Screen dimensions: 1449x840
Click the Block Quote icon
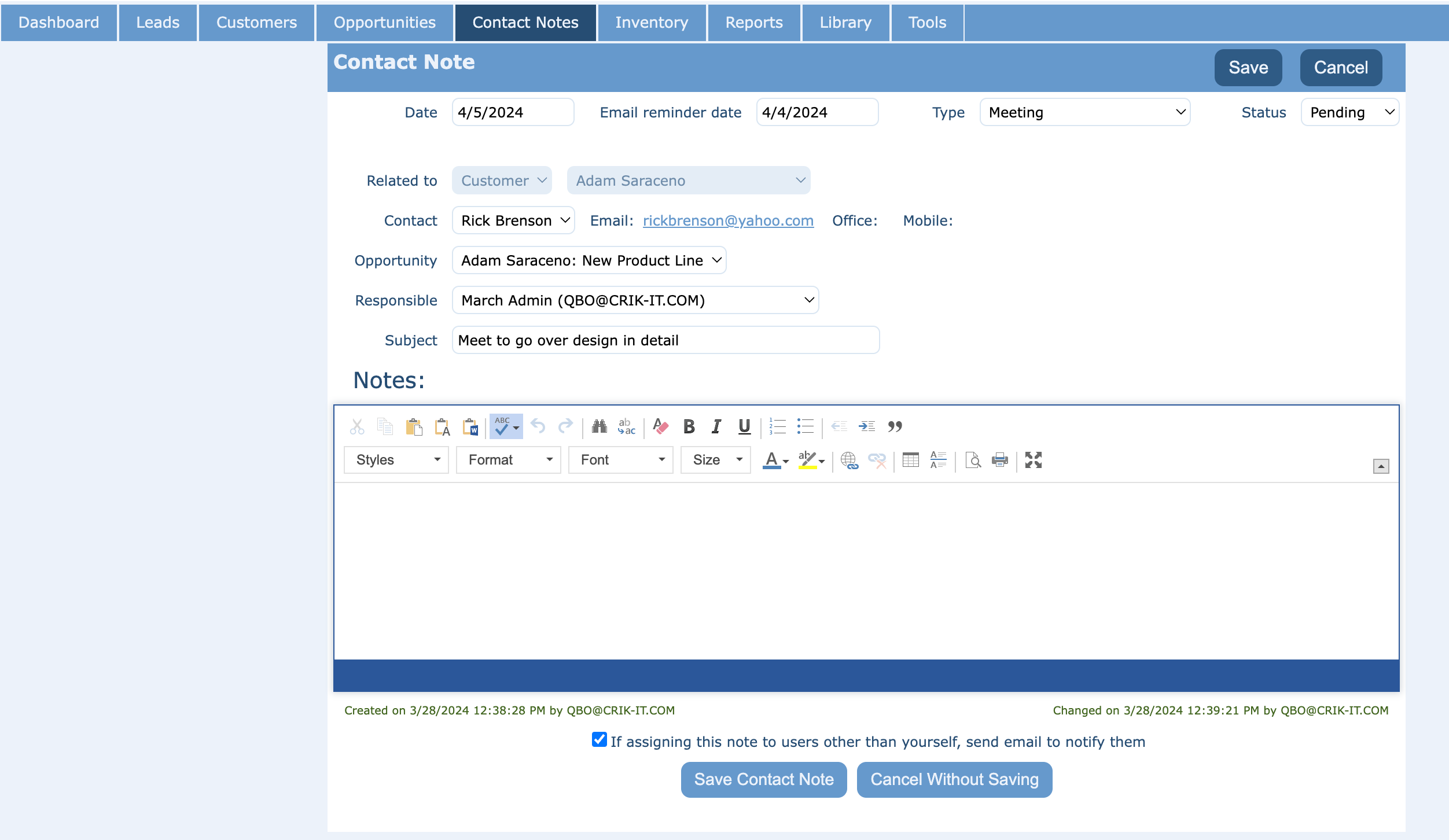point(895,426)
